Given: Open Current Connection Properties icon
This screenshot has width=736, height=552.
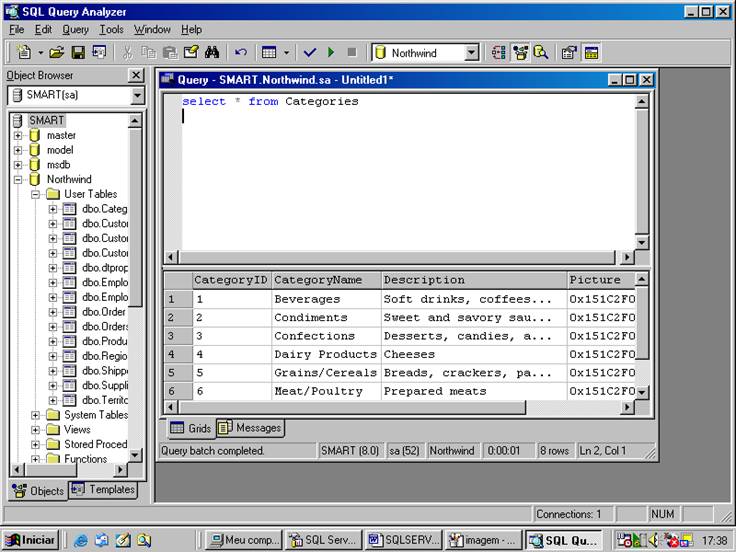Looking at the screenshot, I should click(569, 53).
